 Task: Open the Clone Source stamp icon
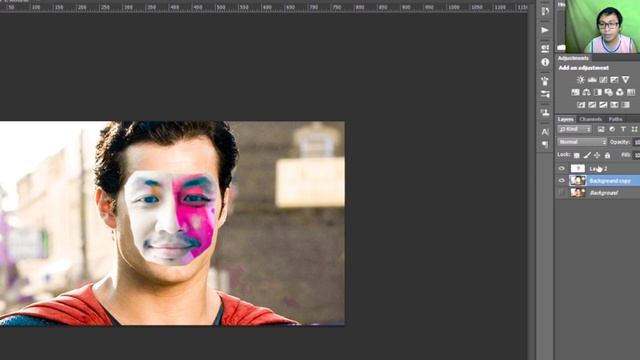[545, 112]
